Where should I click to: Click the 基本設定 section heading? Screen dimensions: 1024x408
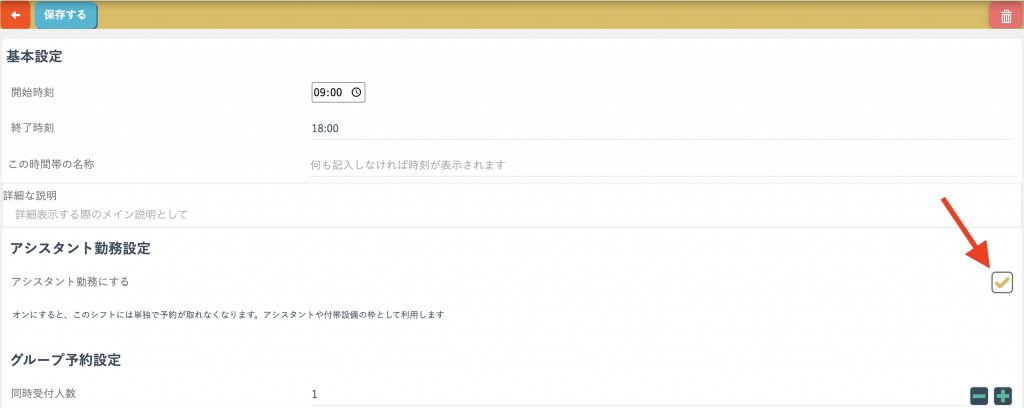35,56
